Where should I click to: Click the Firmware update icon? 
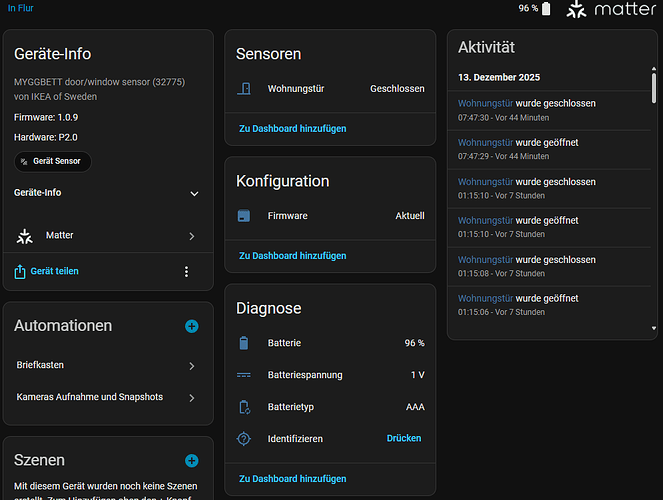click(x=244, y=216)
